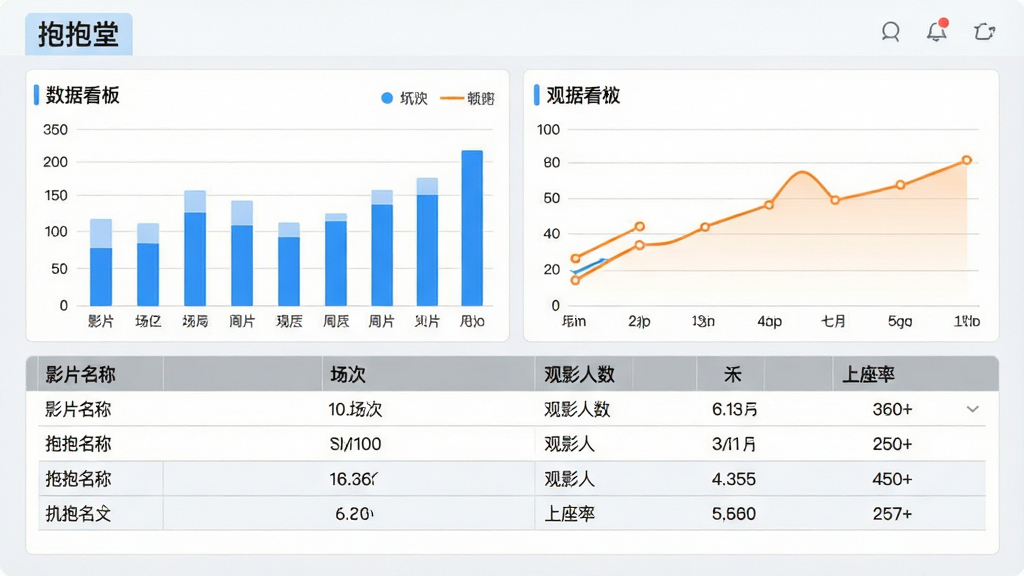Toggle the blue dot series in chart legend
1024x576 pixels.
pos(404,98)
